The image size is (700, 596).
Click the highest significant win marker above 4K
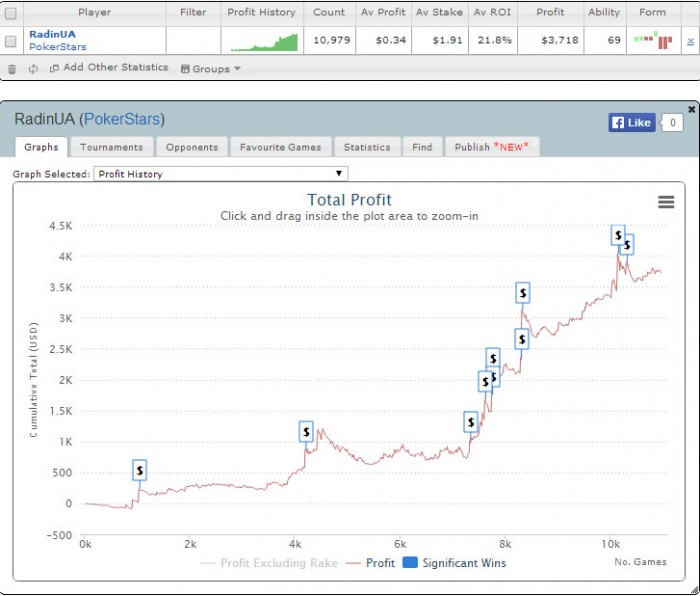coord(618,235)
